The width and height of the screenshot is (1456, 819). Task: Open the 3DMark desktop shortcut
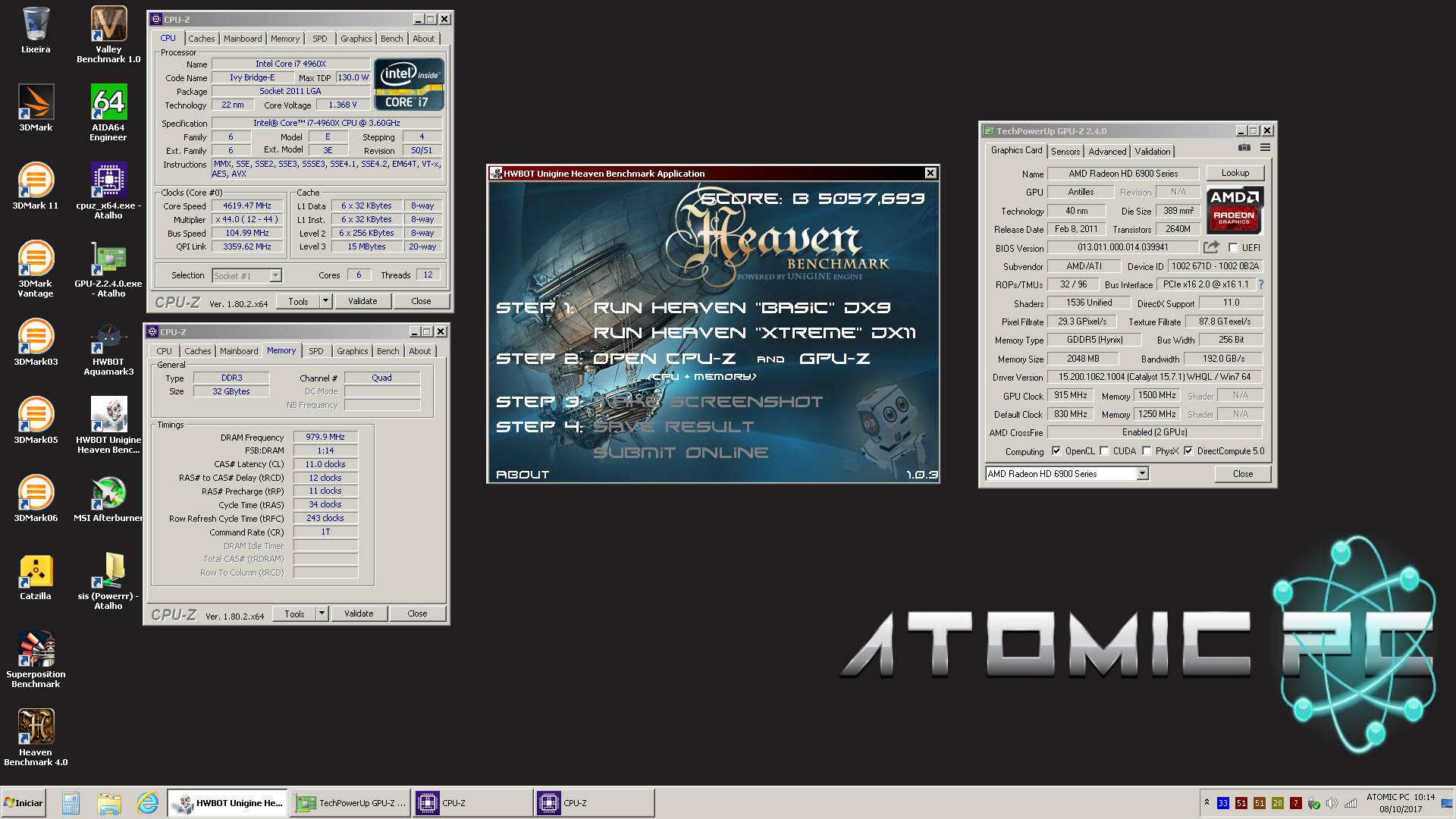point(36,108)
